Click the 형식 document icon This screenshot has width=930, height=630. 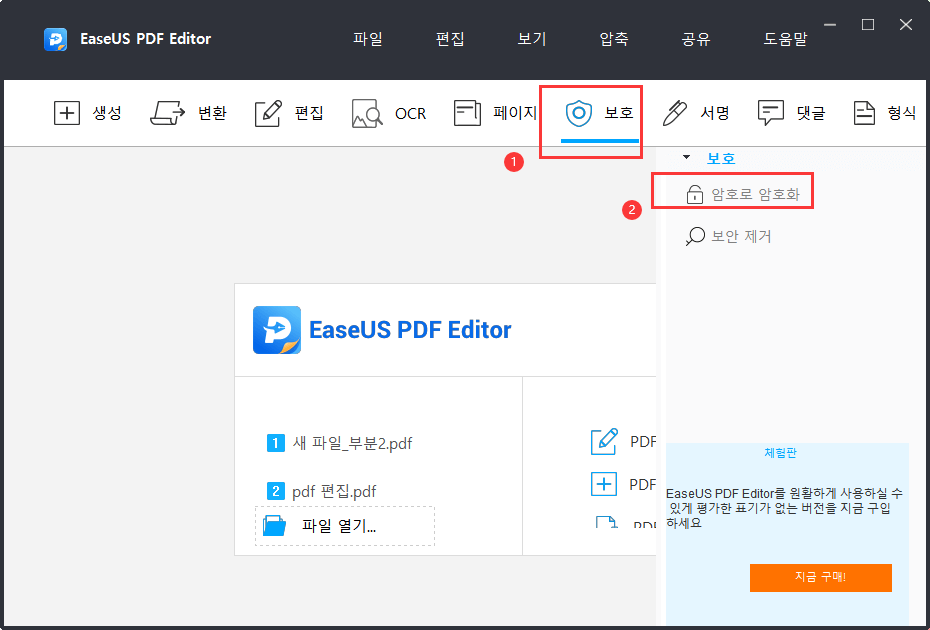coord(864,113)
